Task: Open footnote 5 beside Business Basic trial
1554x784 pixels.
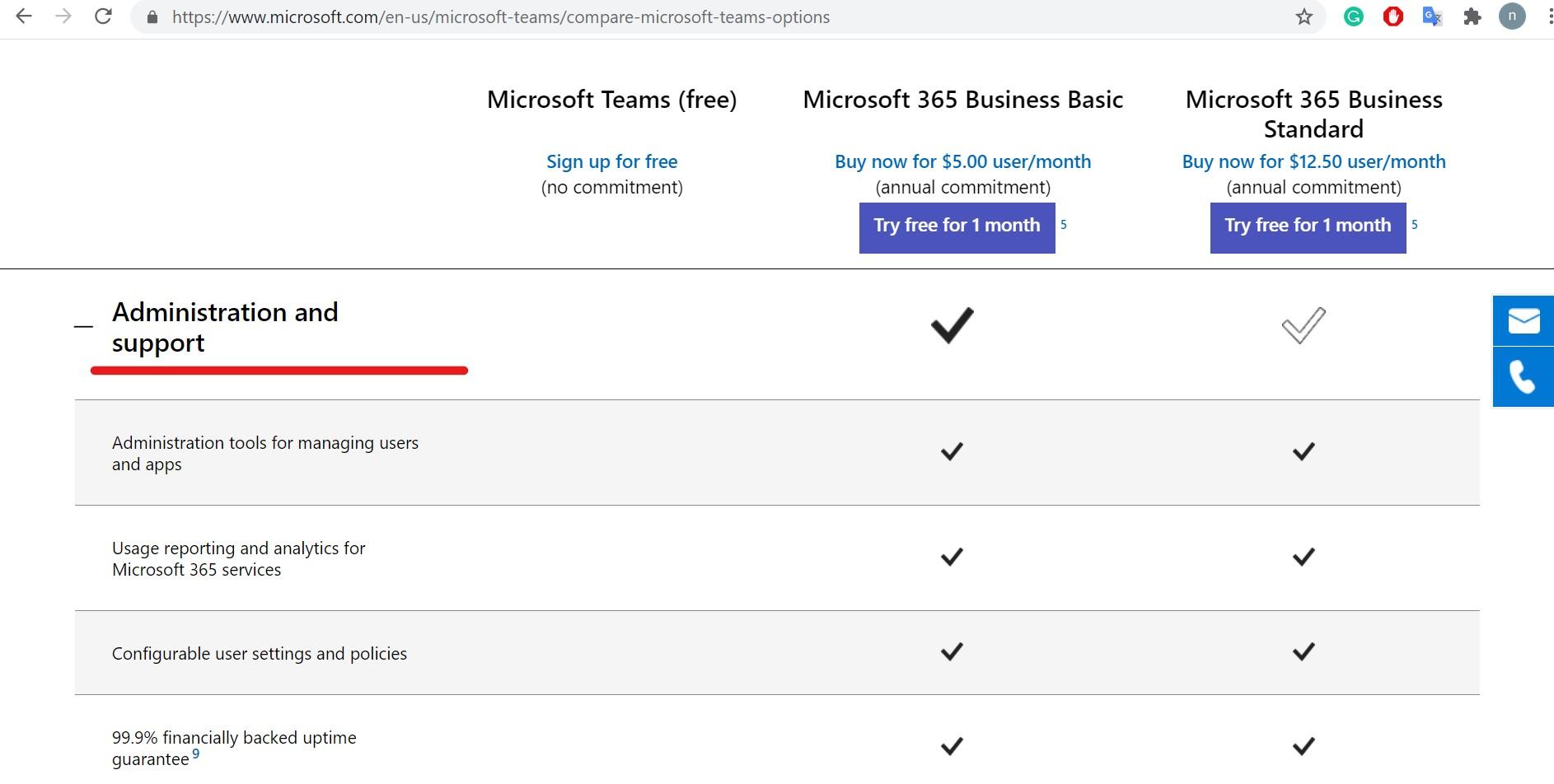Action: (1064, 224)
